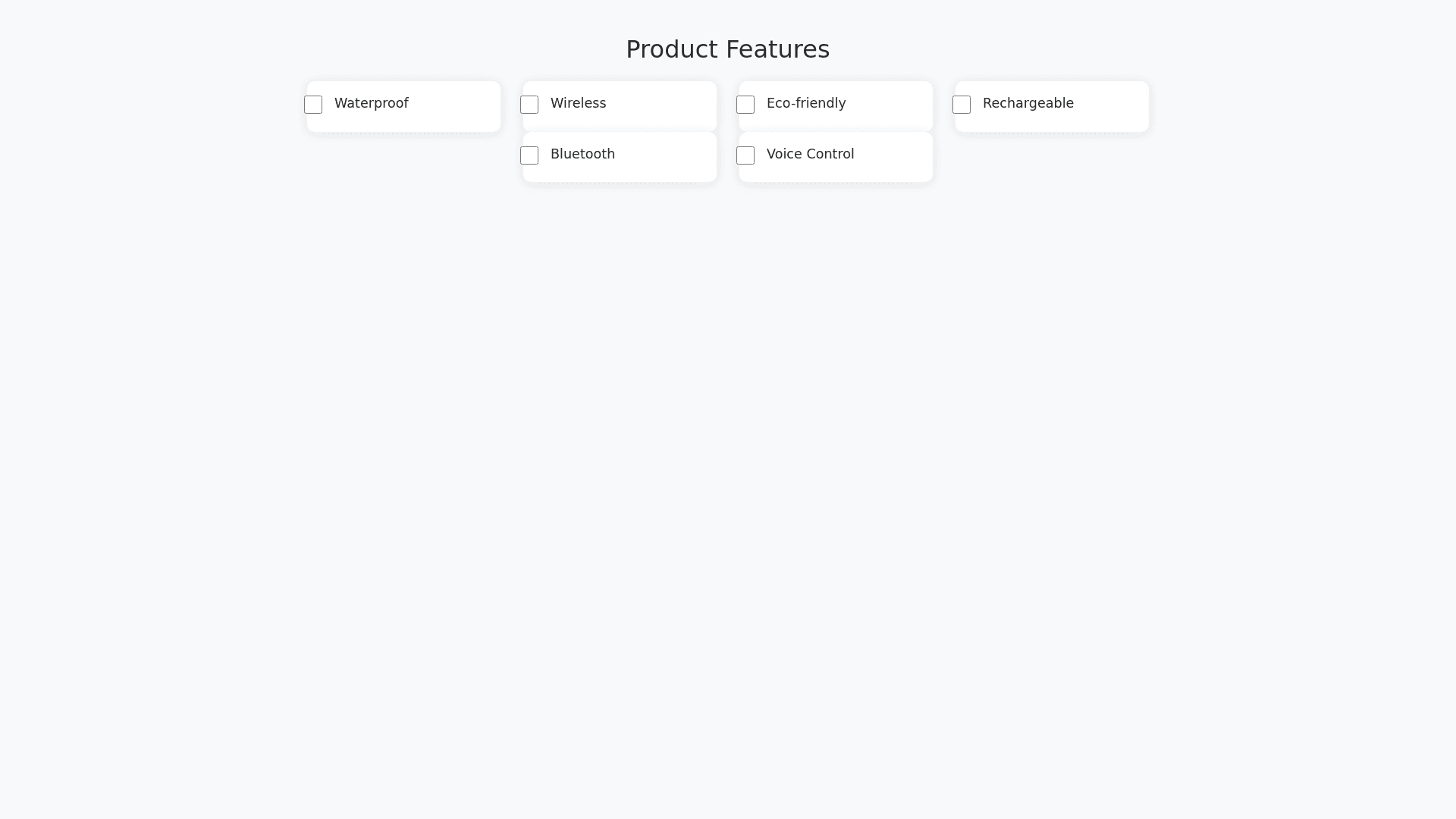Tick the Eco-friendly checkbox
The height and width of the screenshot is (819, 1456).
tap(745, 105)
